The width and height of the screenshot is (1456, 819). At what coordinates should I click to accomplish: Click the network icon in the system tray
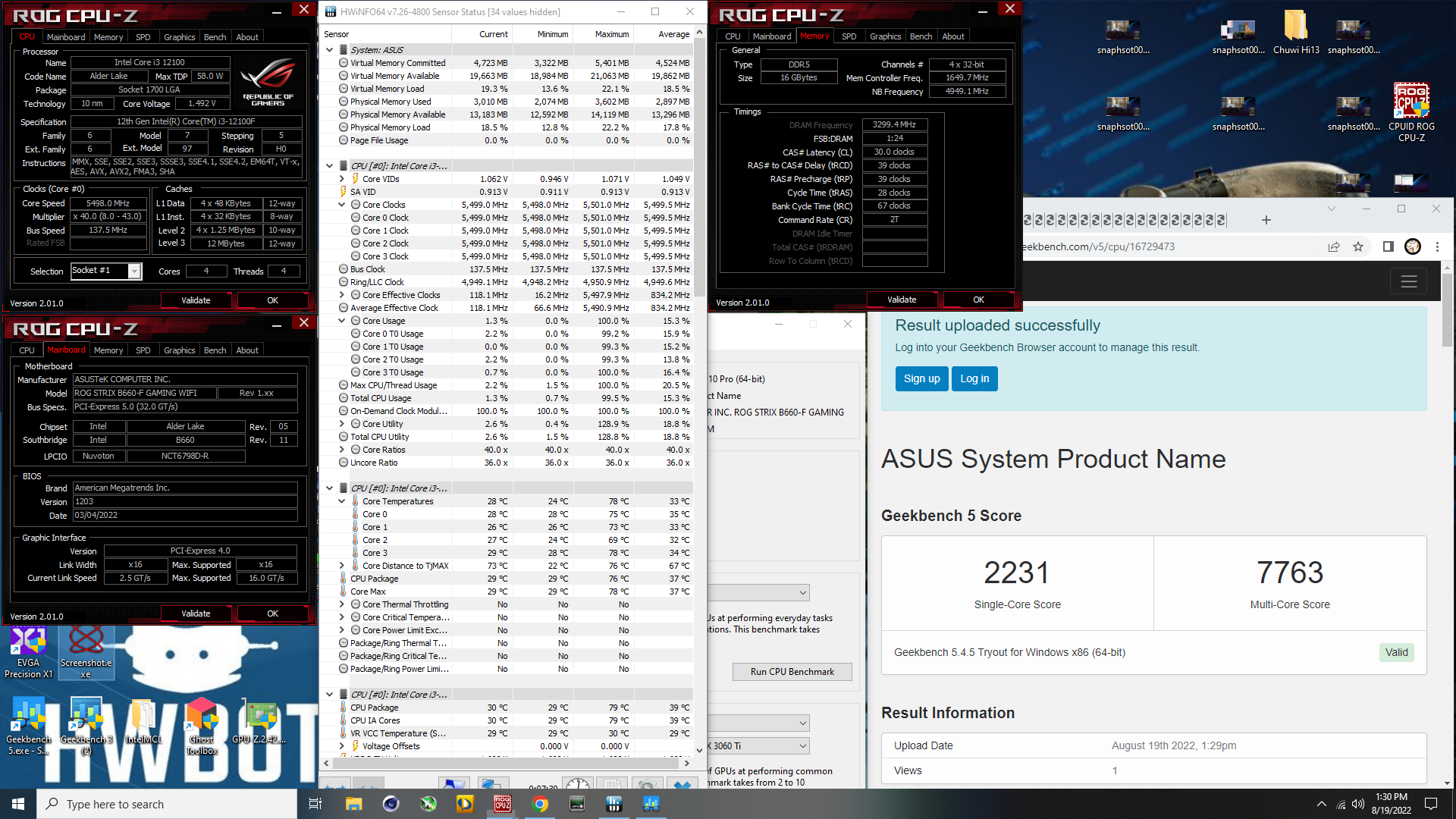click(x=1341, y=804)
